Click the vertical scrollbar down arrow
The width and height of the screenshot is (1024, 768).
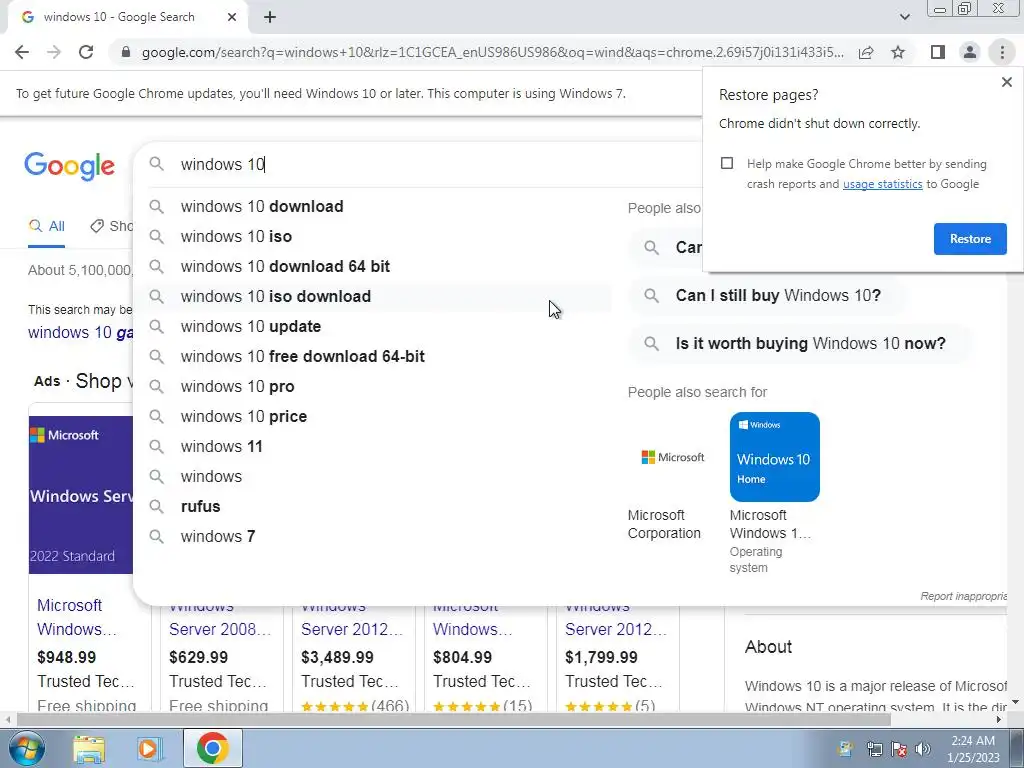coord(1016,703)
